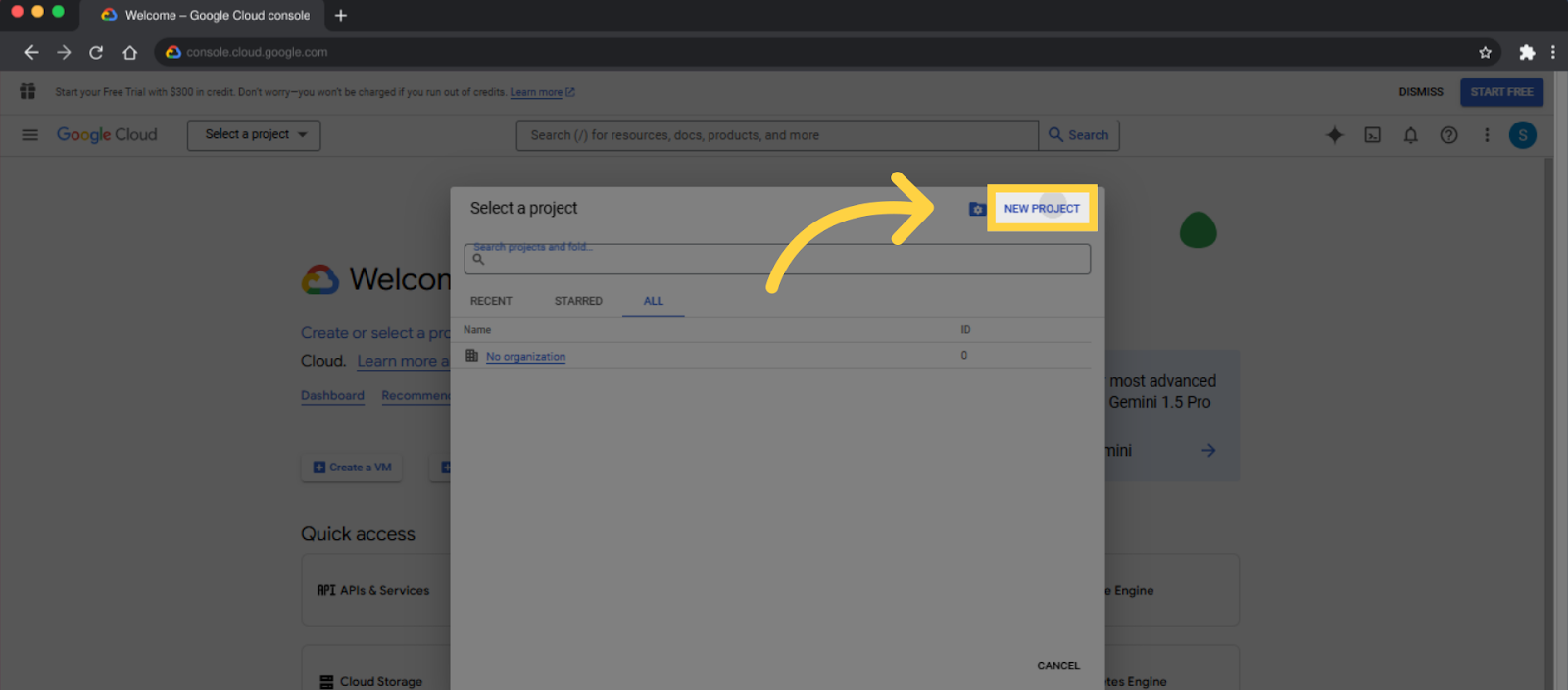Screen dimensions: 1568x690
Task: Open the Learn more link in banner
Action: point(542,92)
